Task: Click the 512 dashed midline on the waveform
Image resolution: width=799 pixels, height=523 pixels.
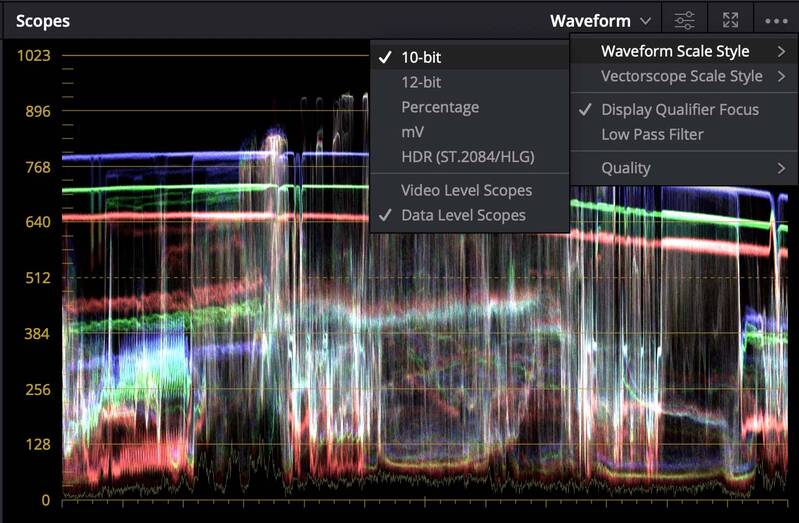Action: [214, 278]
